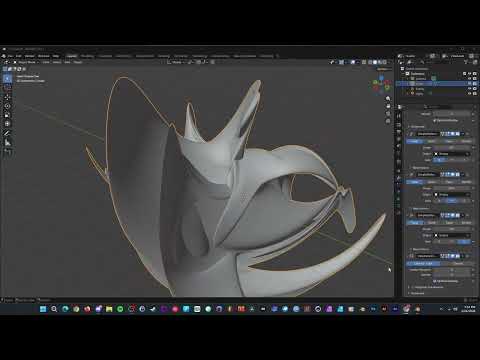Viewport: 480px width, 360px height.
Task: Collapse the third deform modifier panel
Action: (408, 215)
